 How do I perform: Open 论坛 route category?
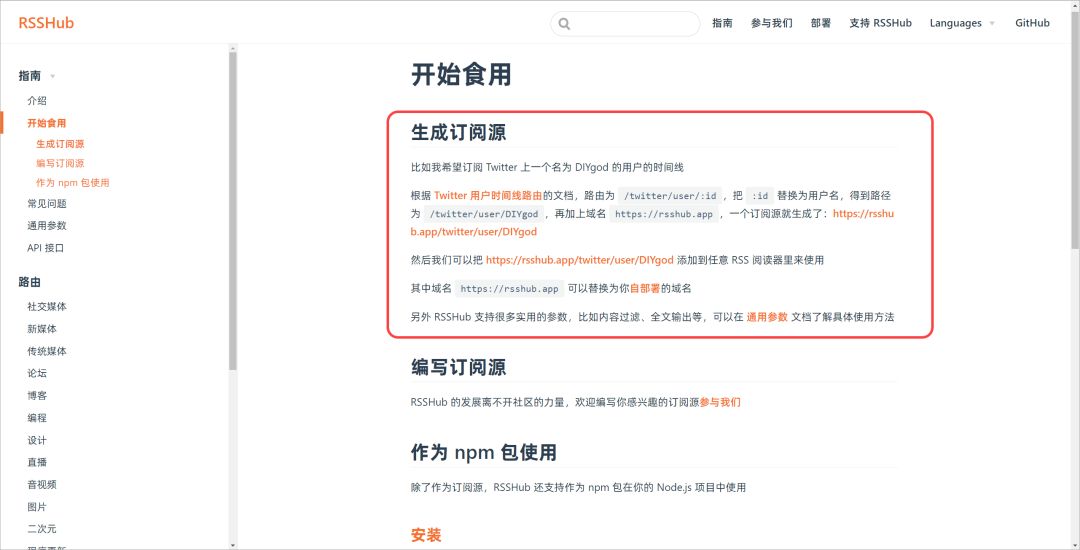click(37, 373)
